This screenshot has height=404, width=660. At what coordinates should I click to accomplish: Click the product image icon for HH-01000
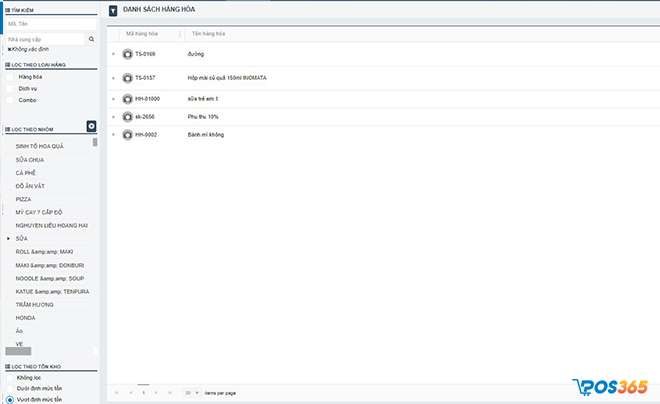(128, 99)
